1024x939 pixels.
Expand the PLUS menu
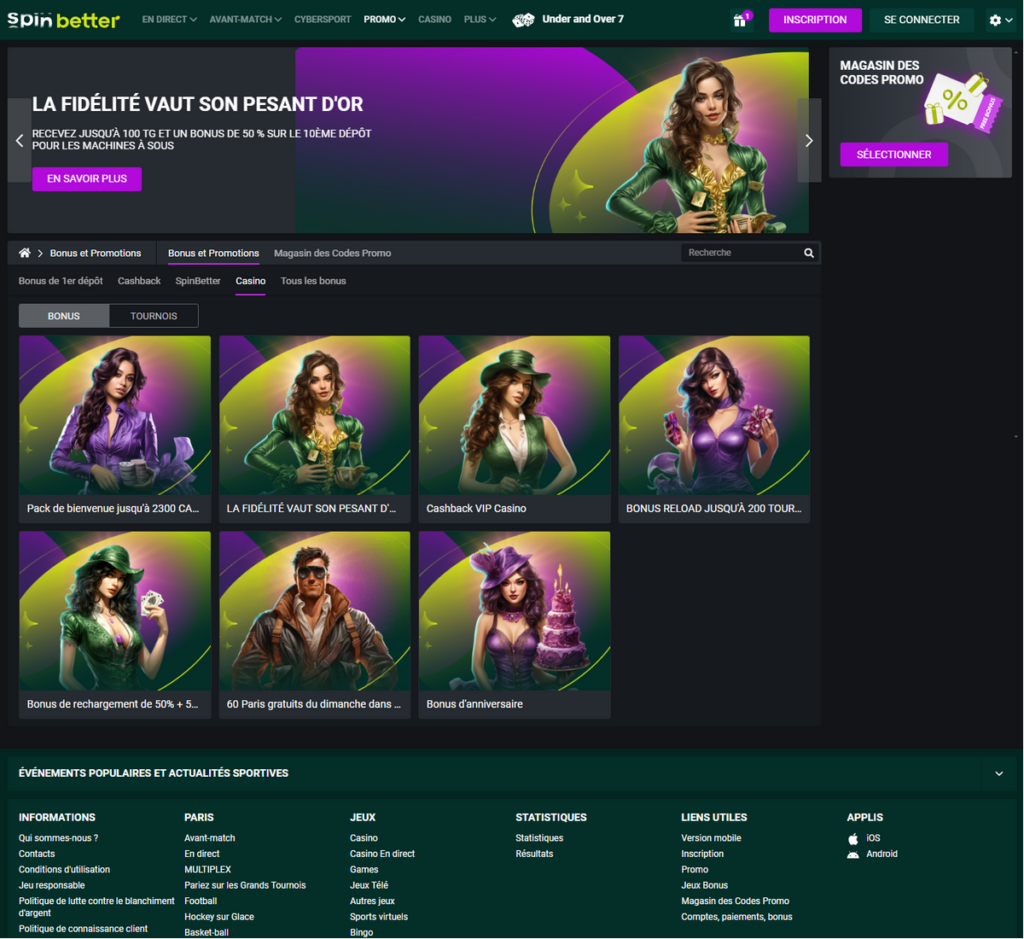coord(479,20)
